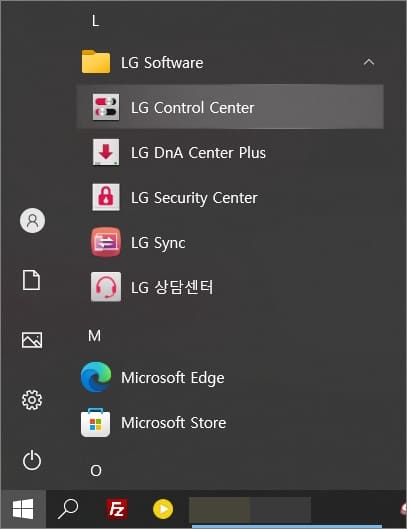Launch Microsoft Edge browser icon
Screen dimensions: 407x529
[96, 377]
